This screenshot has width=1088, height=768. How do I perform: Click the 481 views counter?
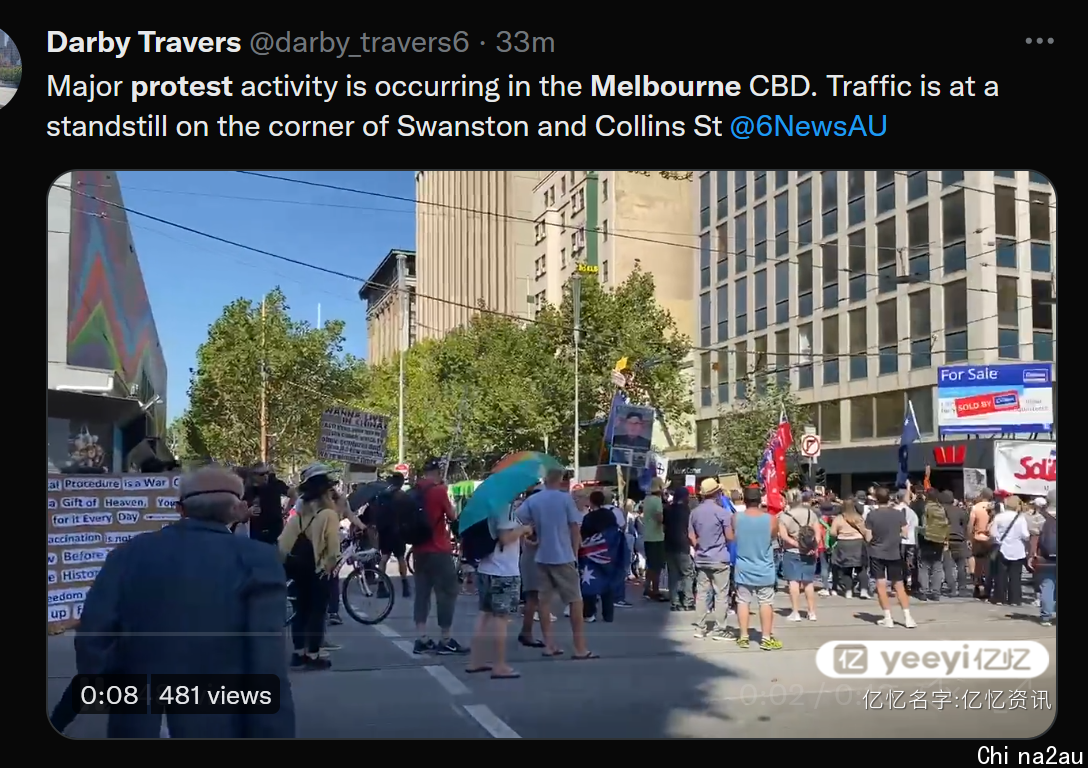click(x=215, y=694)
